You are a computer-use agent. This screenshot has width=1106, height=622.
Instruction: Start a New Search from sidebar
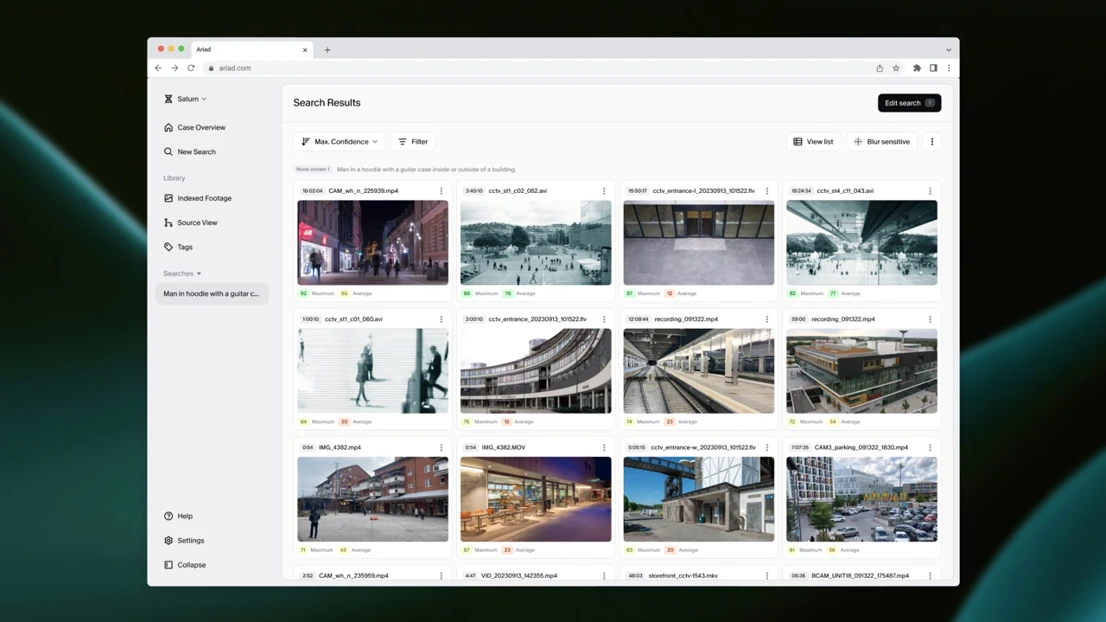196,152
